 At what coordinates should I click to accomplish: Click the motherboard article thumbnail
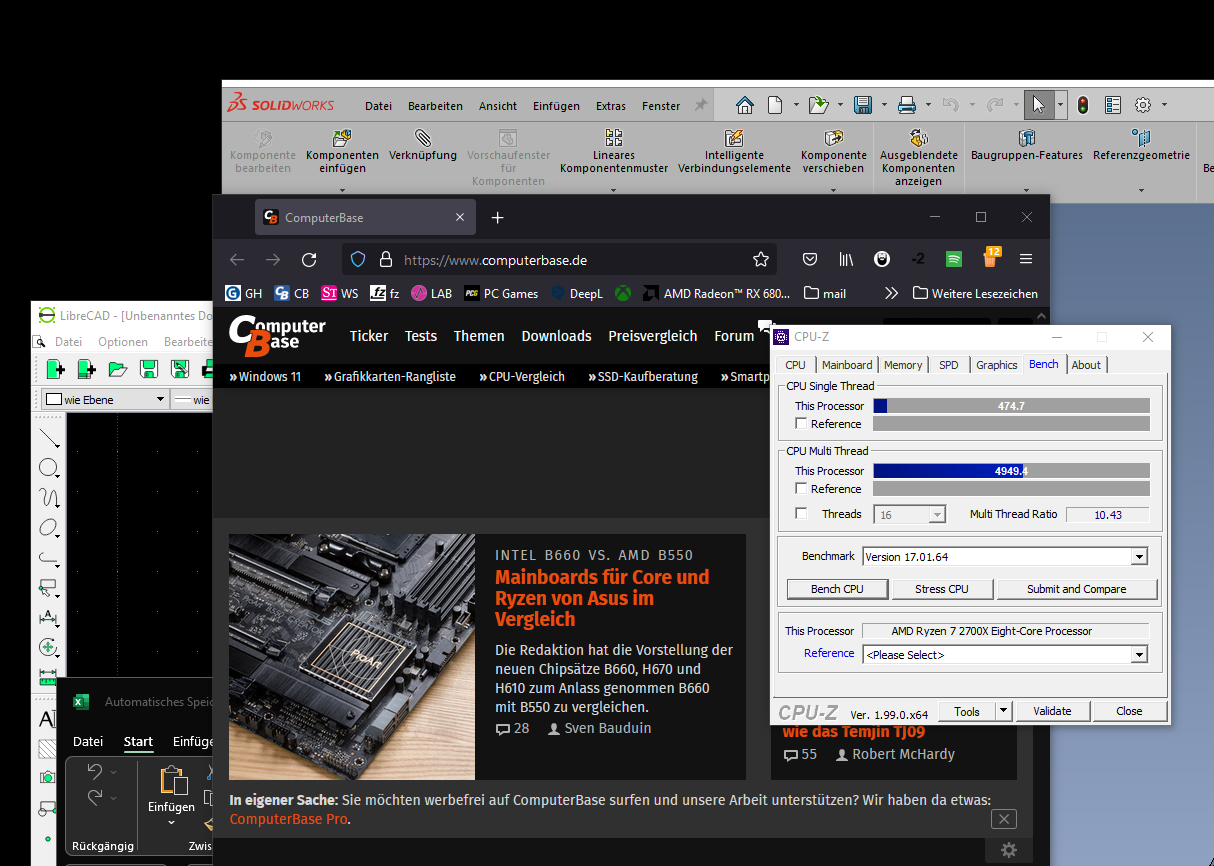[352, 657]
